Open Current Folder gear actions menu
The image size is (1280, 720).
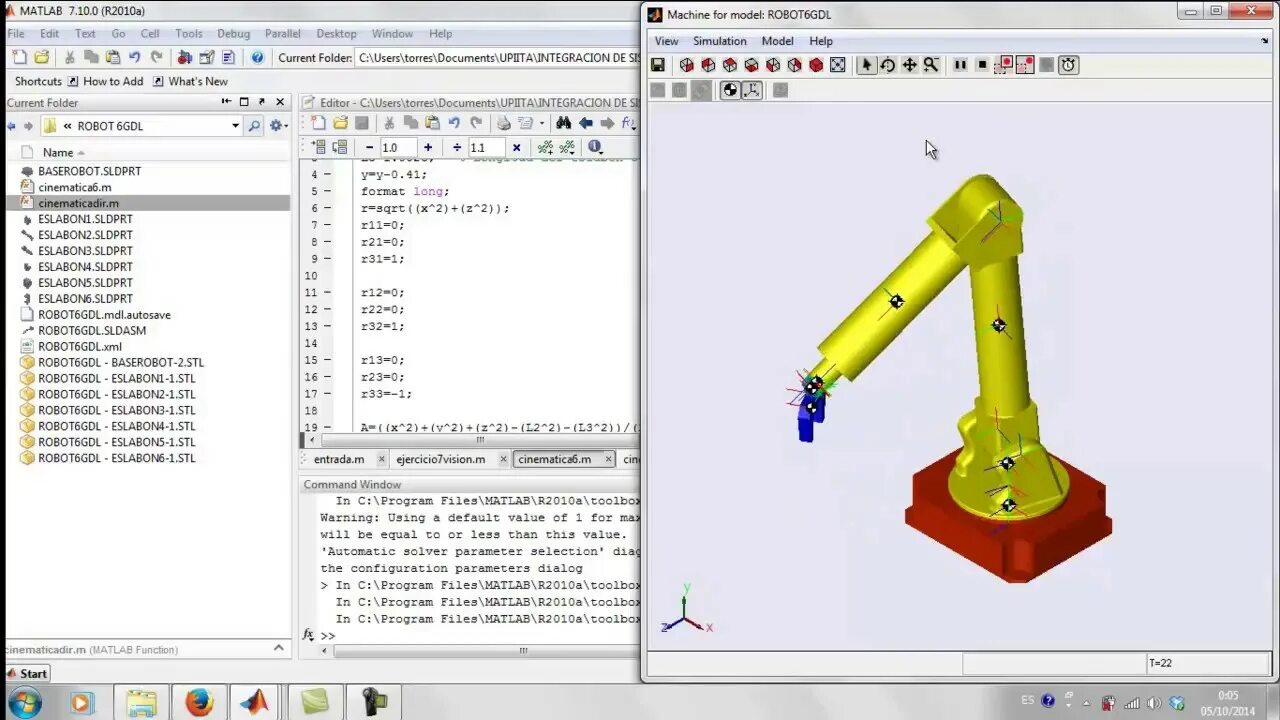coord(278,126)
